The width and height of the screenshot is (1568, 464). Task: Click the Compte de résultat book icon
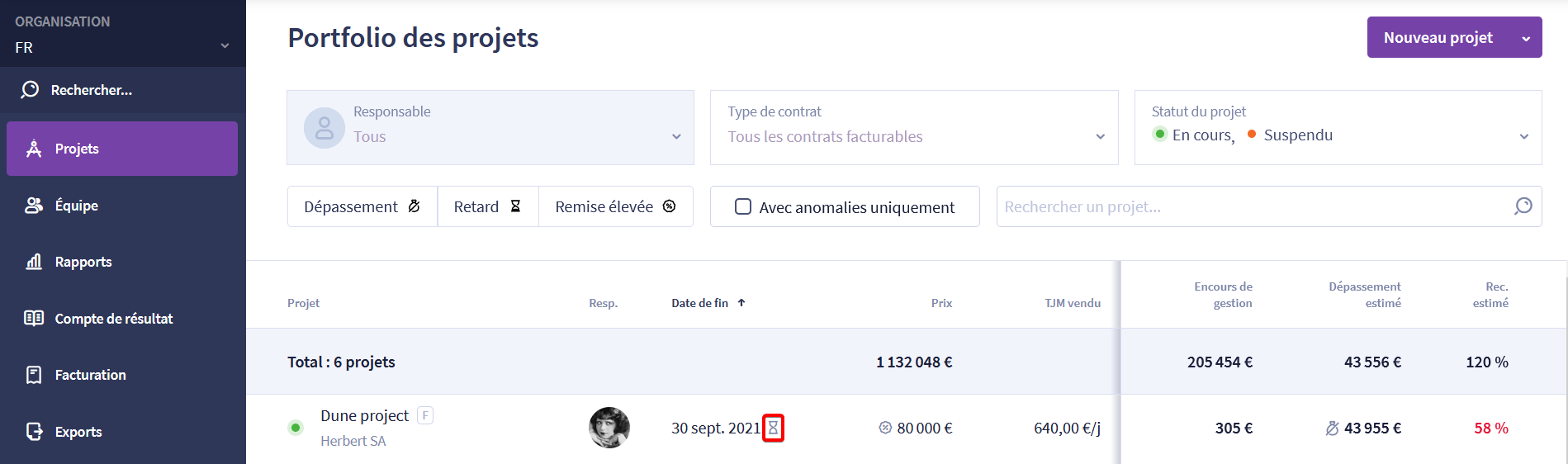[x=34, y=318]
